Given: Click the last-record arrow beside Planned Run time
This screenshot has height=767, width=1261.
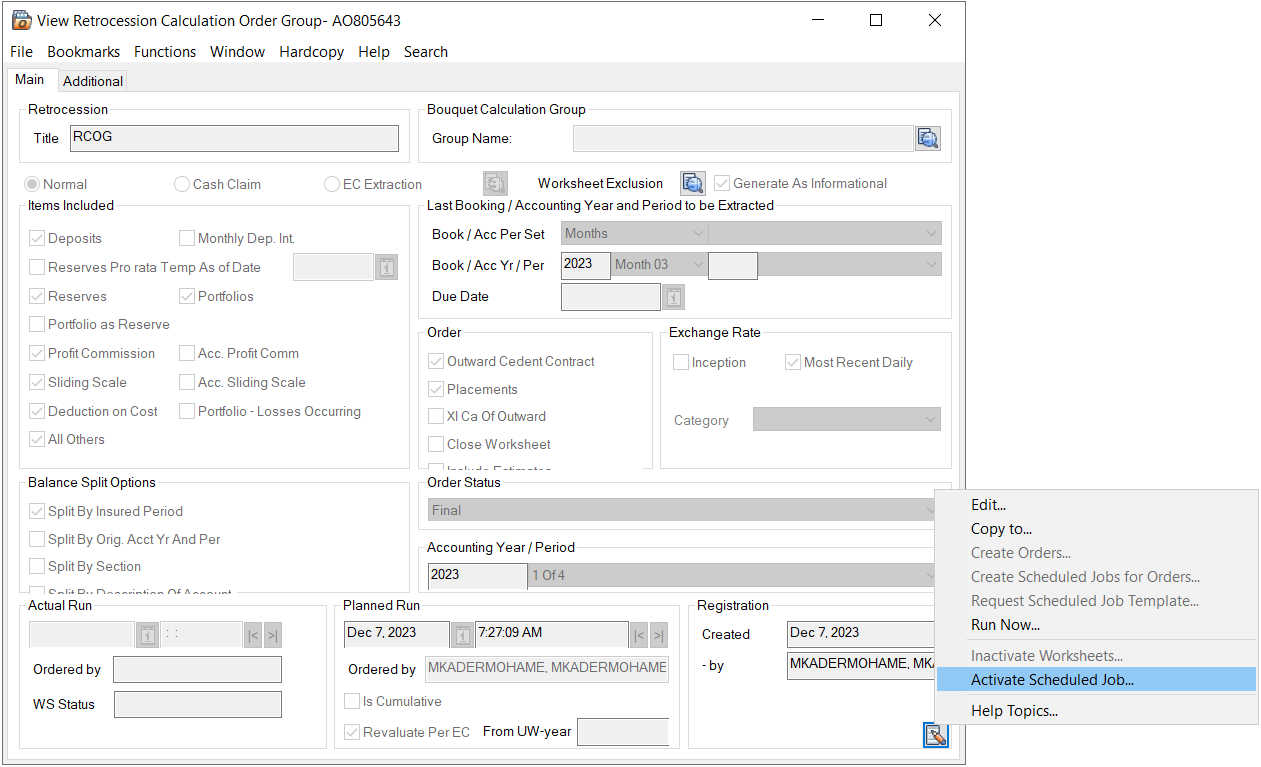Looking at the screenshot, I should (x=658, y=634).
